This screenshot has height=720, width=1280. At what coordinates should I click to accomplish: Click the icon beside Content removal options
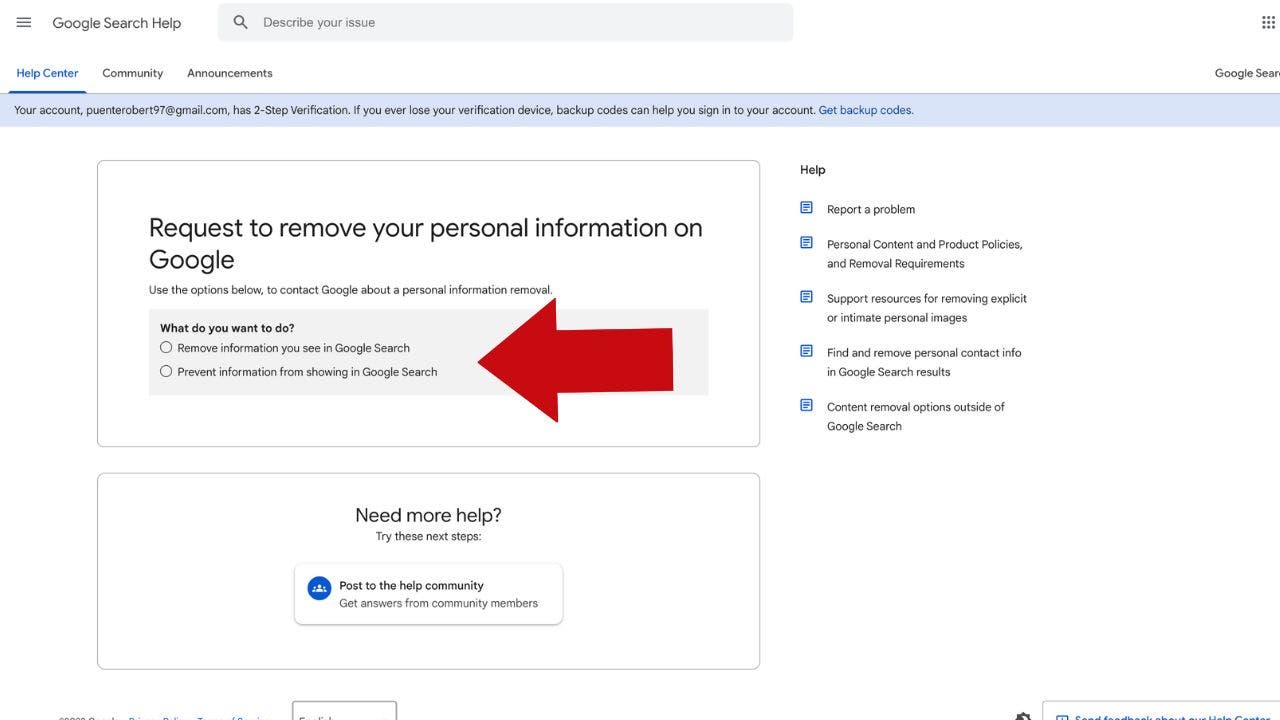806,405
